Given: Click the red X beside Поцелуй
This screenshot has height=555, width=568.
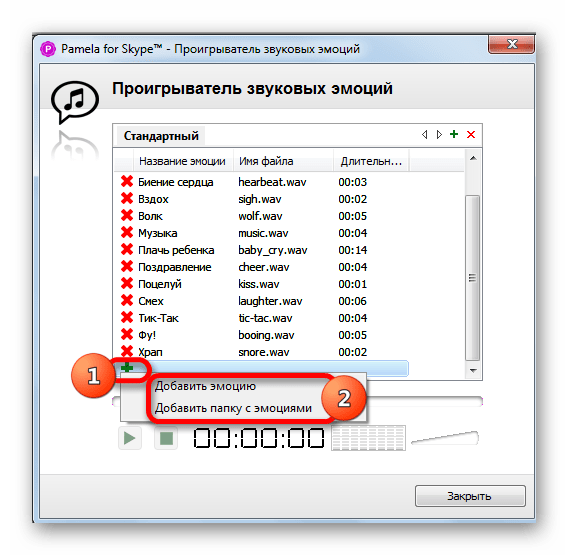Looking at the screenshot, I should (x=127, y=283).
